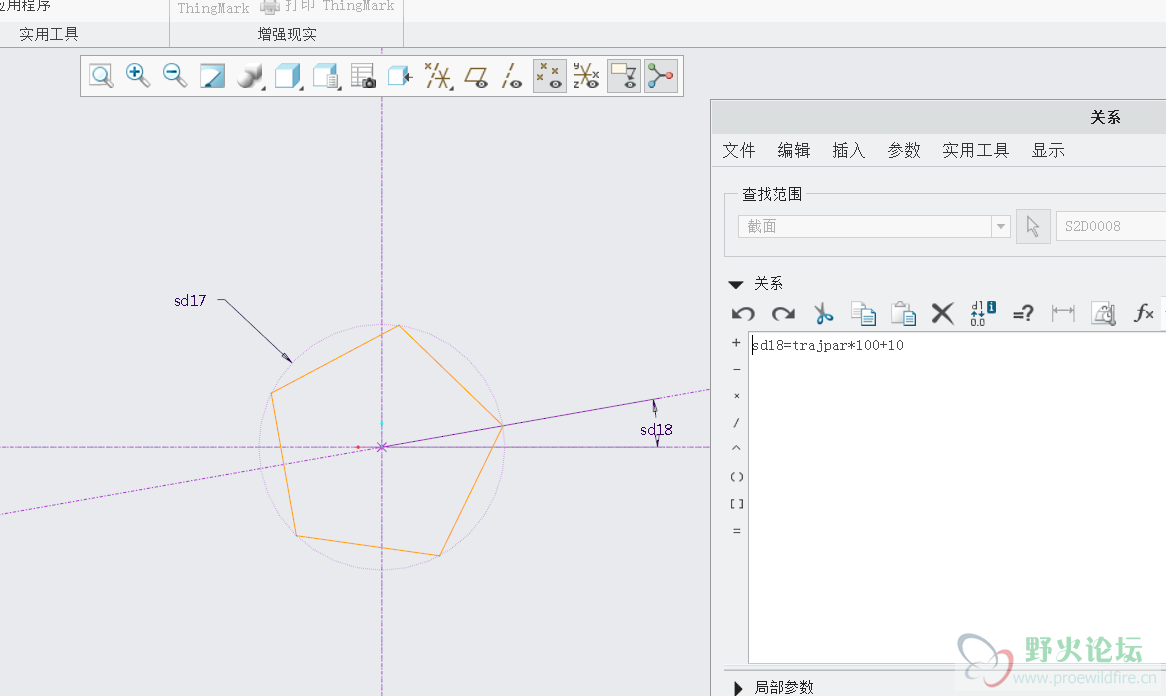Click the Refit view magnifier icon
This screenshot has width=1166, height=696.
point(101,76)
